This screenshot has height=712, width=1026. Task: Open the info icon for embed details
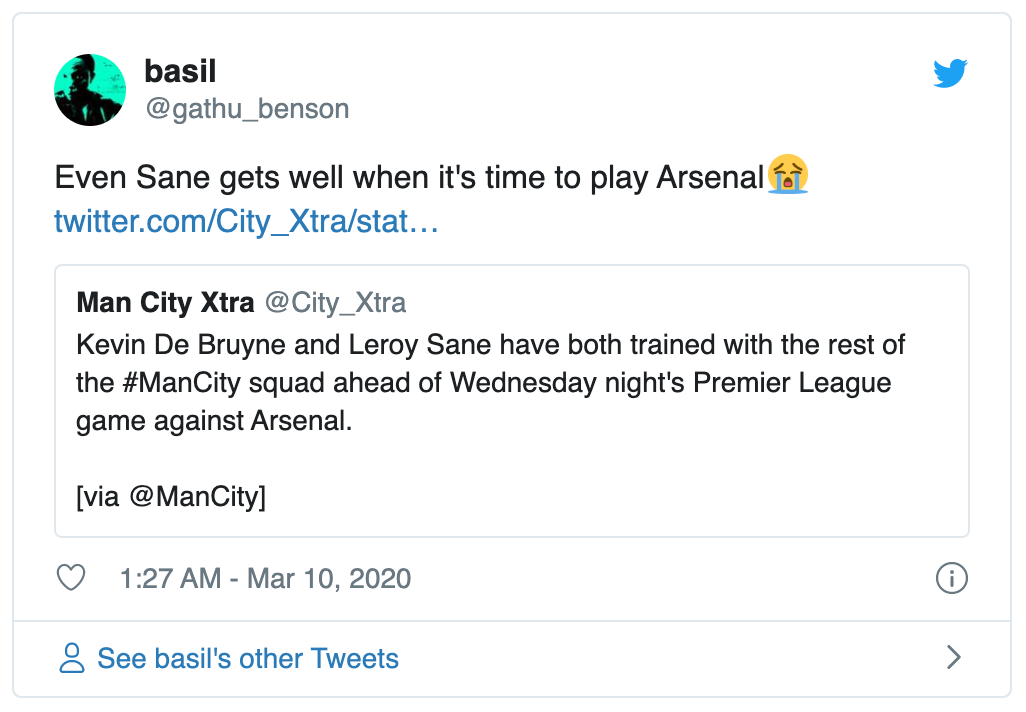(x=951, y=578)
